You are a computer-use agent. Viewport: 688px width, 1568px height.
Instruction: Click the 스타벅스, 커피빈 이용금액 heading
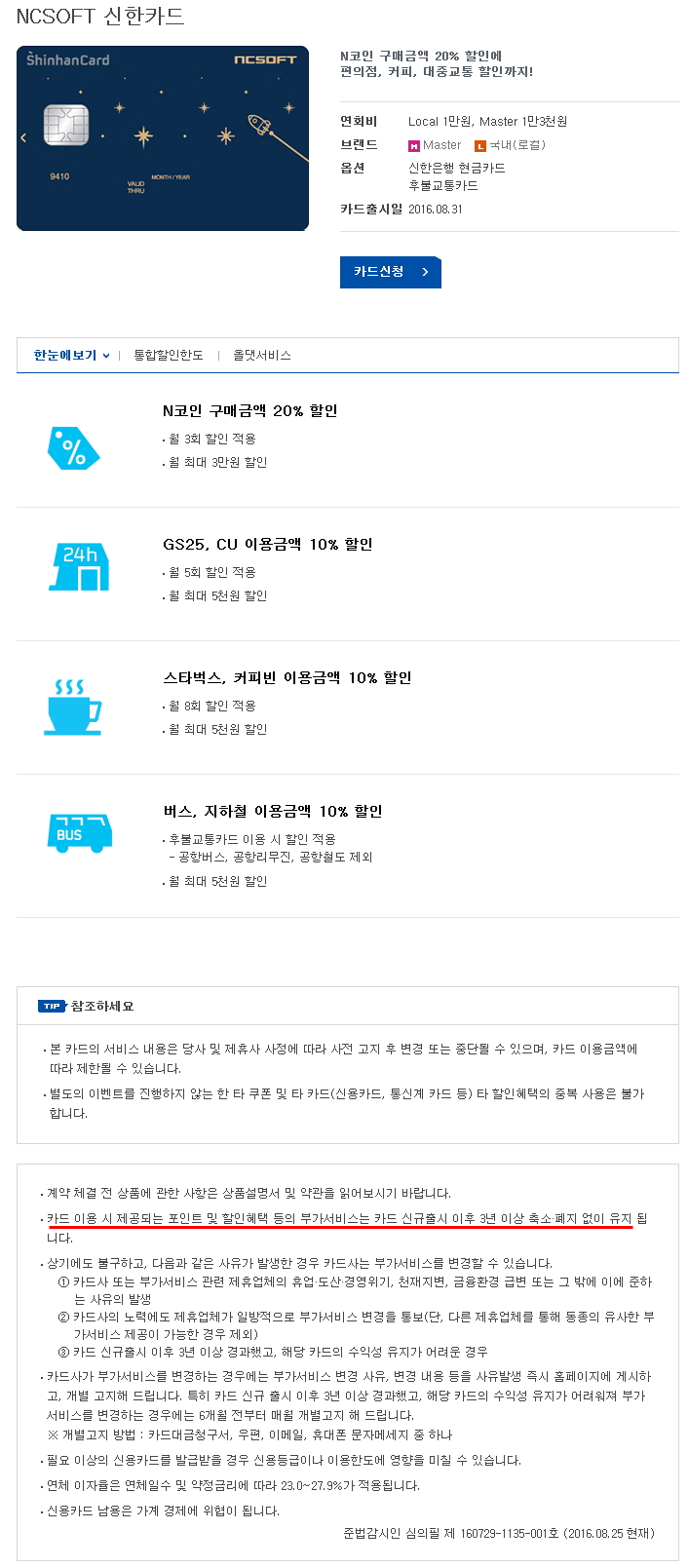tap(287, 678)
